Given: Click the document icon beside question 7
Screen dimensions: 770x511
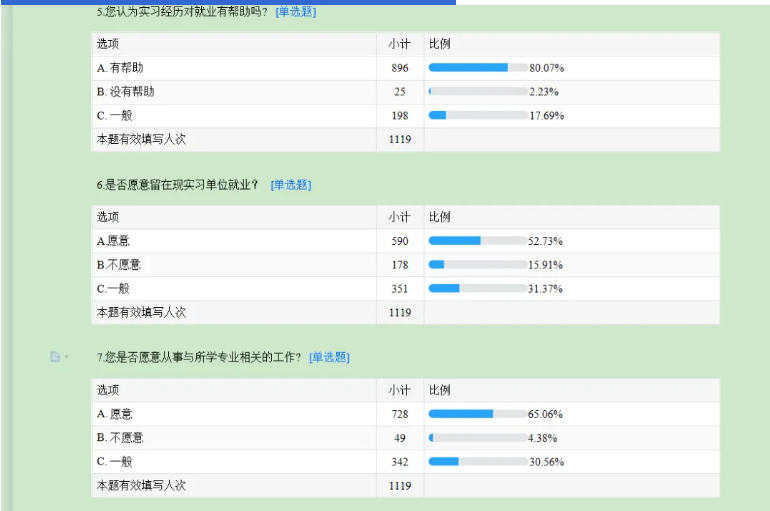Looking at the screenshot, I should click(55, 357).
